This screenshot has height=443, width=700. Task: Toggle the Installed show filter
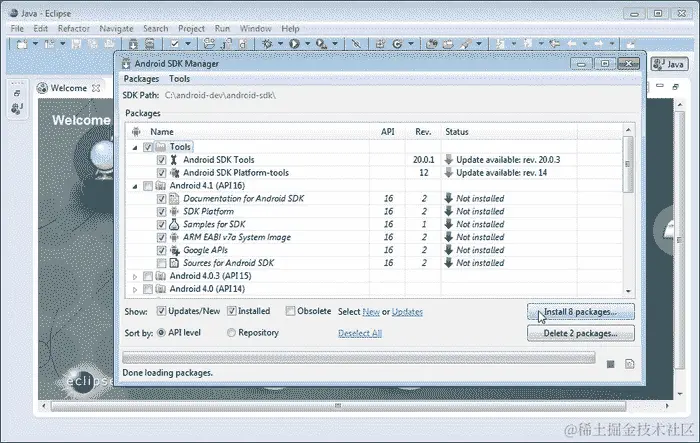231,311
